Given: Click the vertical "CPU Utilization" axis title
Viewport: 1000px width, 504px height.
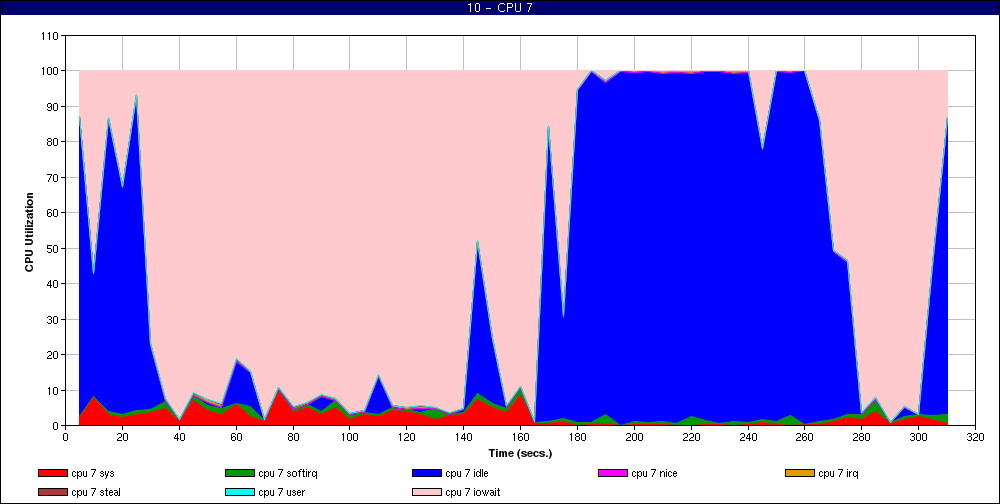Looking at the screenshot, I should (x=30, y=230).
